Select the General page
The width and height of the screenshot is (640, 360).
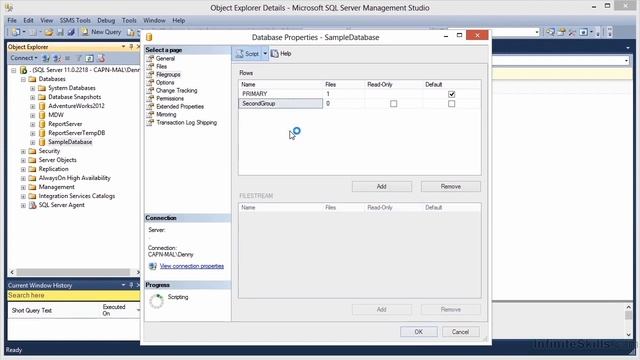165,58
